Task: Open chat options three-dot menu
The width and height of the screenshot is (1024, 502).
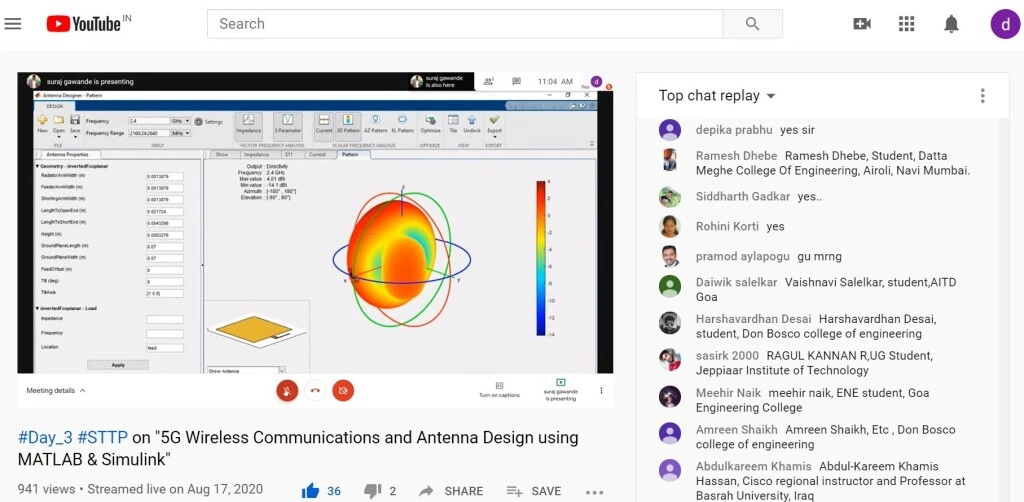Action: click(x=982, y=96)
